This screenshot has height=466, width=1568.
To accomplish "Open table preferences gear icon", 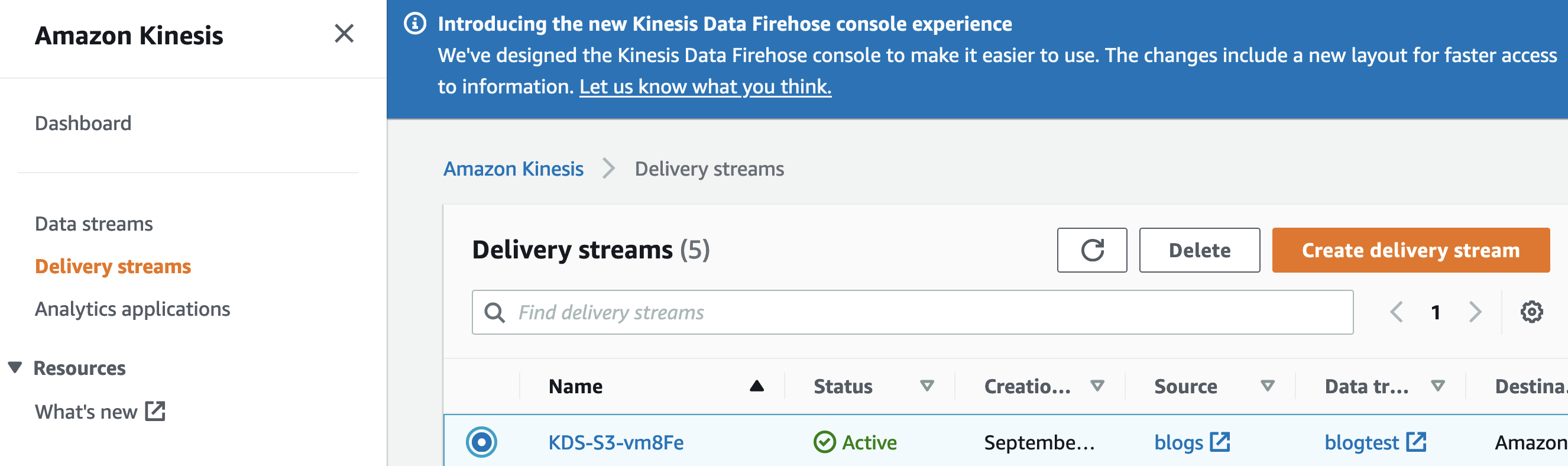I will coord(1531,312).
